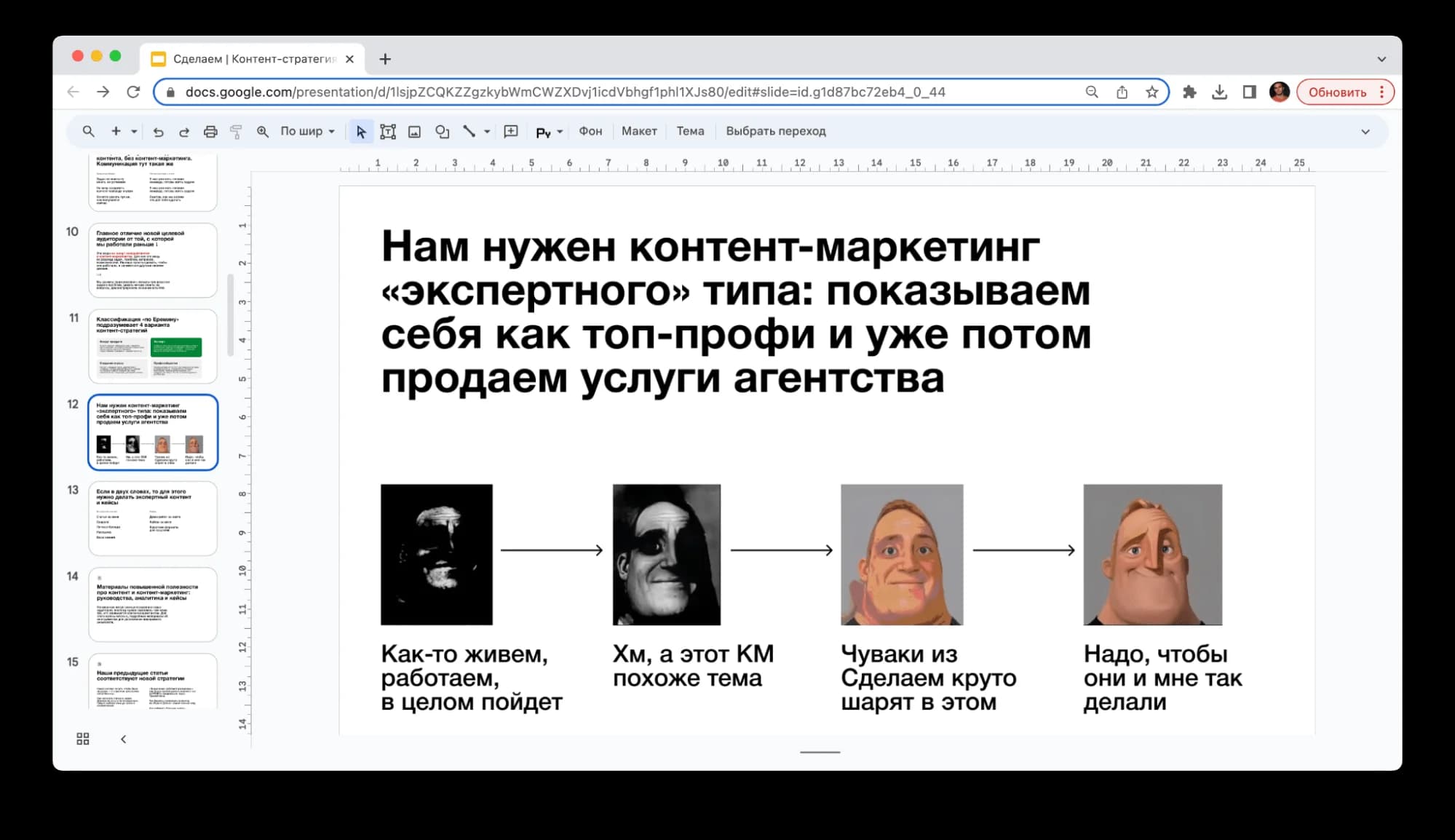Expand the line tool dropdown arrow

point(486,132)
